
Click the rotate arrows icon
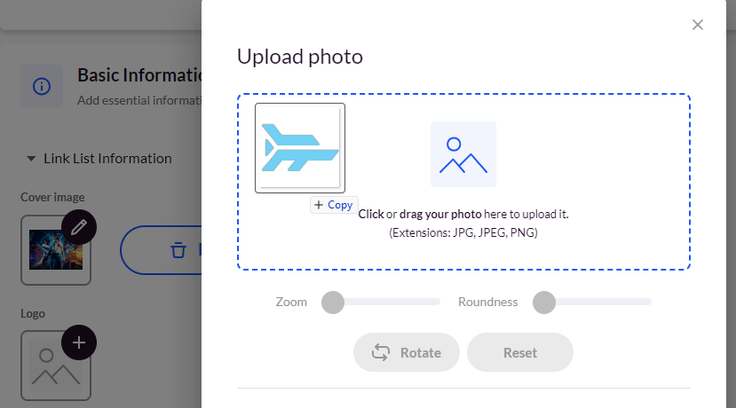coord(381,352)
